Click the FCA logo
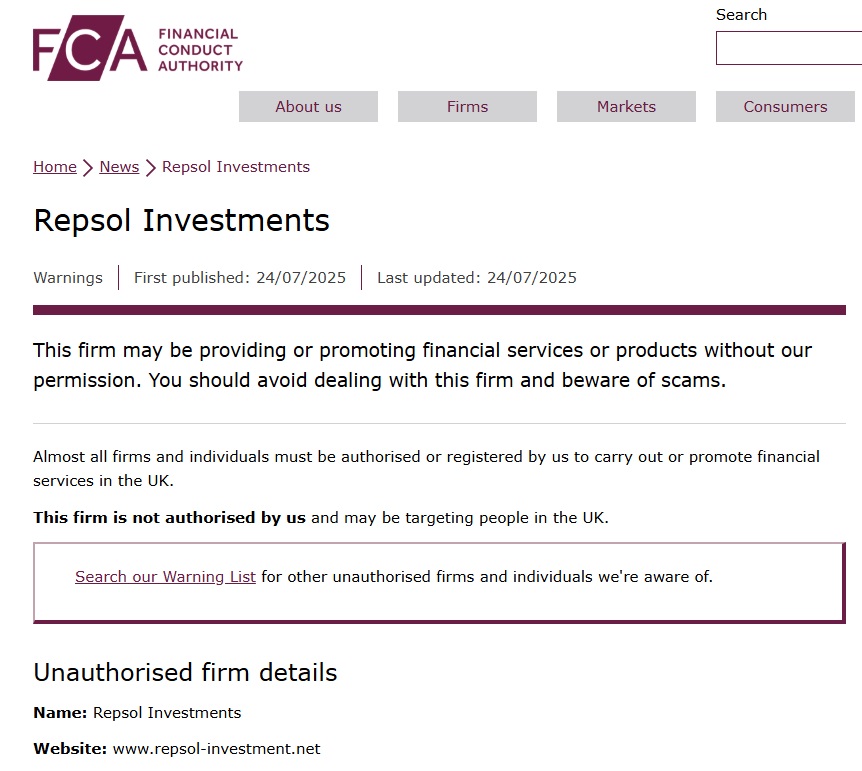The image size is (862, 771). pos(137,47)
